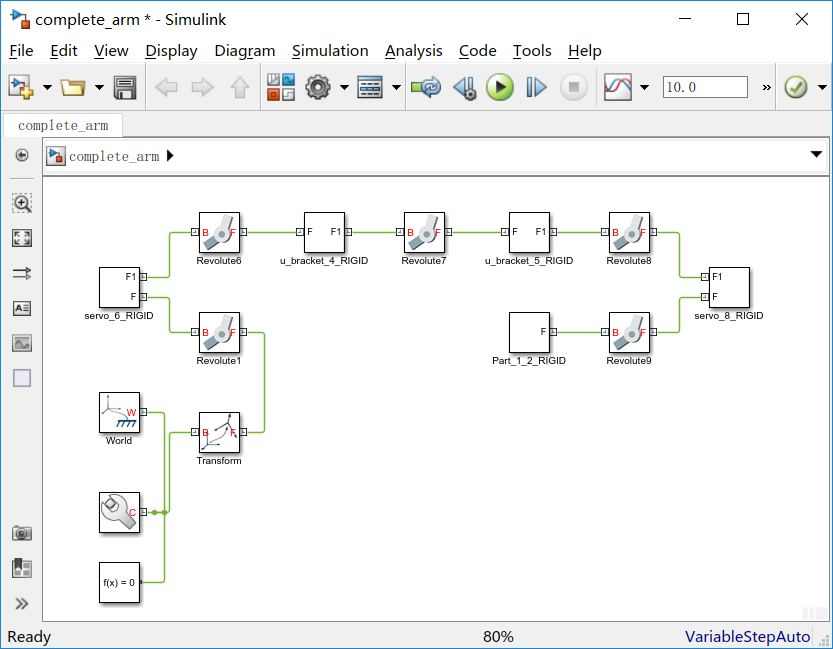833x649 pixels.
Task: Add an Annotation with the text icon
Action: (x=22, y=308)
